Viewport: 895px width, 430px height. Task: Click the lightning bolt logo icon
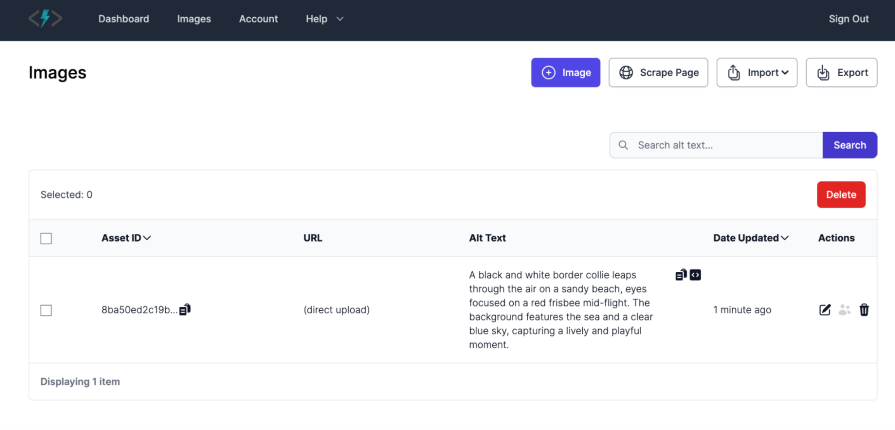pos(45,19)
